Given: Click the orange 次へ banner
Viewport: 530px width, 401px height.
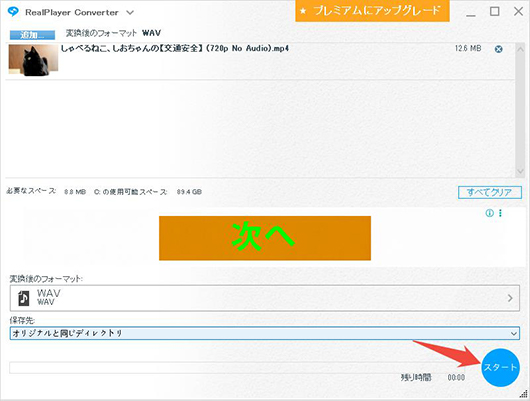Looking at the screenshot, I should pyautogui.click(x=265, y=238).
